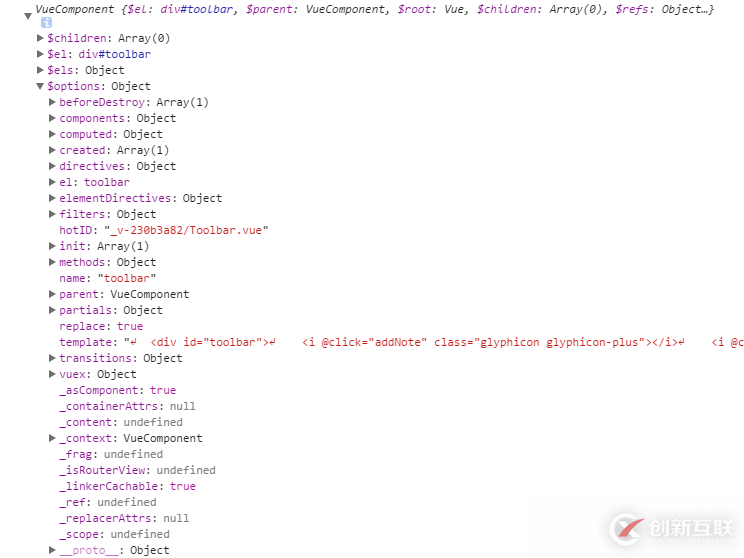Click the blue info icon under VueComponent

coord(46,22)
